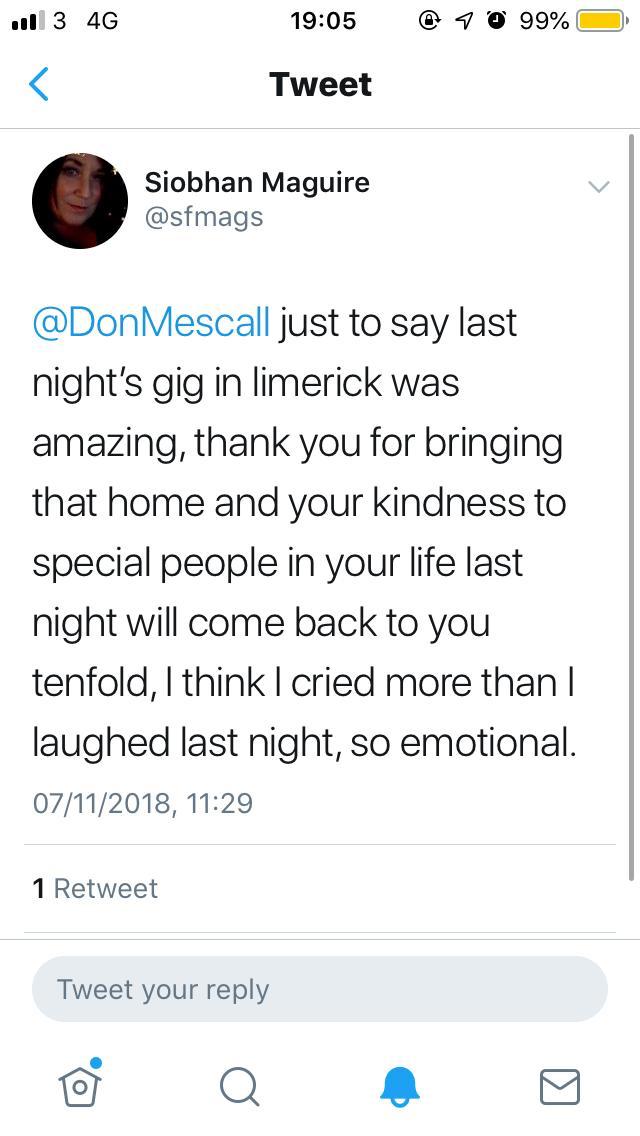Image resolution: width=640 pixels, height=1136 pixels.
Task: Tap Siobhan Maguire's profile picture
Action: pos(80,201)
